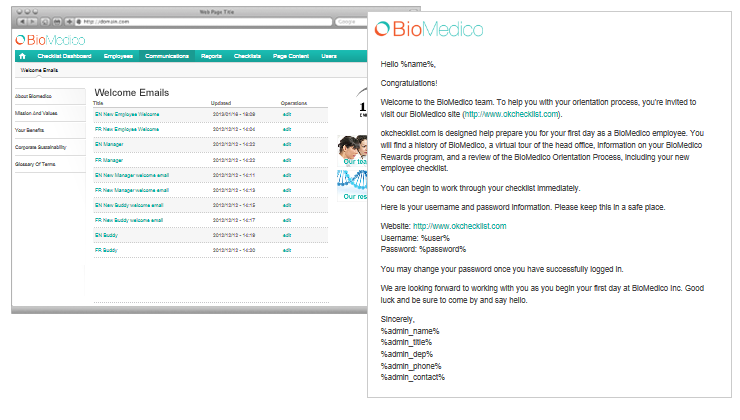
Task: Open About Biomedico in the sidebar
Action: (x=33, y=96)
